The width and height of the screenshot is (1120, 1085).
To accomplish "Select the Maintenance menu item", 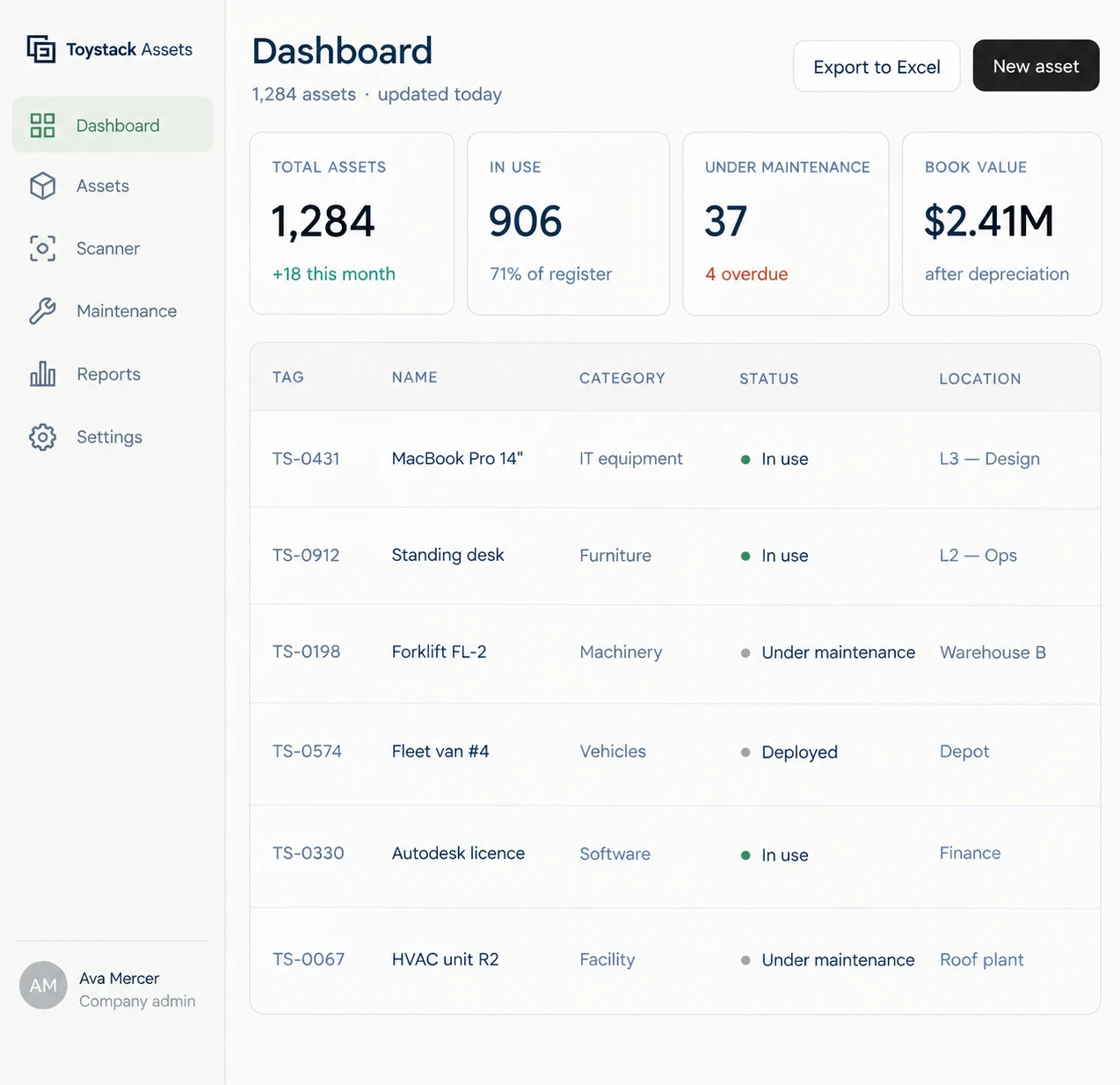I will pos(113,311).
